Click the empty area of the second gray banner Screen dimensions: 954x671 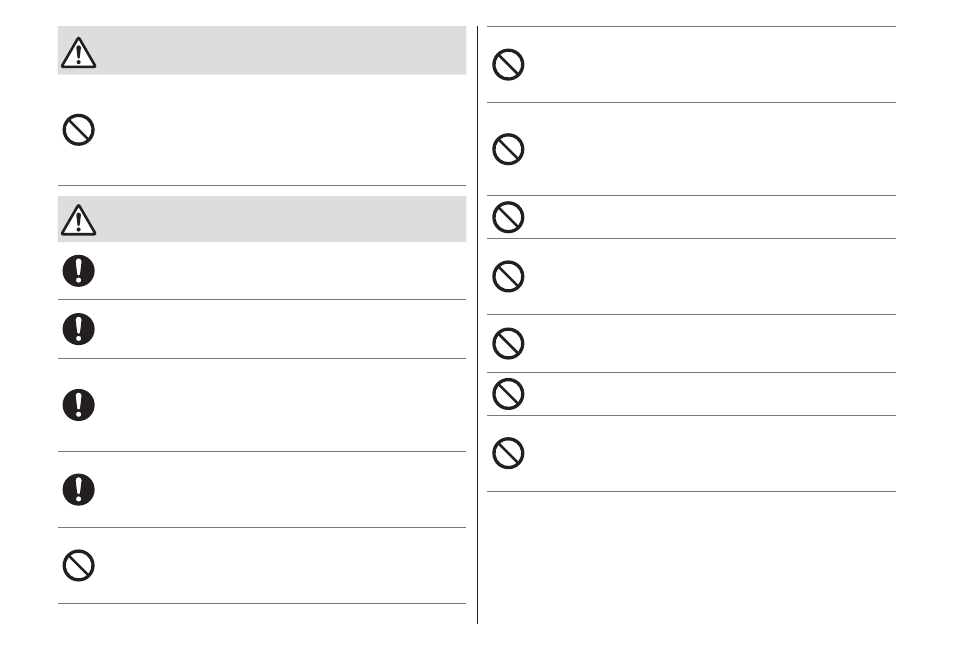[x=280, y=219]
